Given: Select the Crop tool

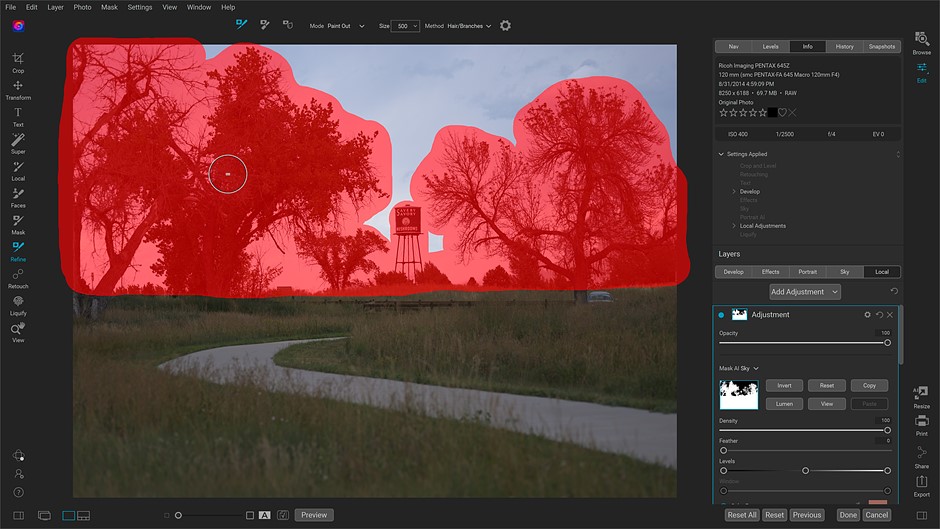Looking at the screenshot, I should pyautogui.click(x=18, y=62).
